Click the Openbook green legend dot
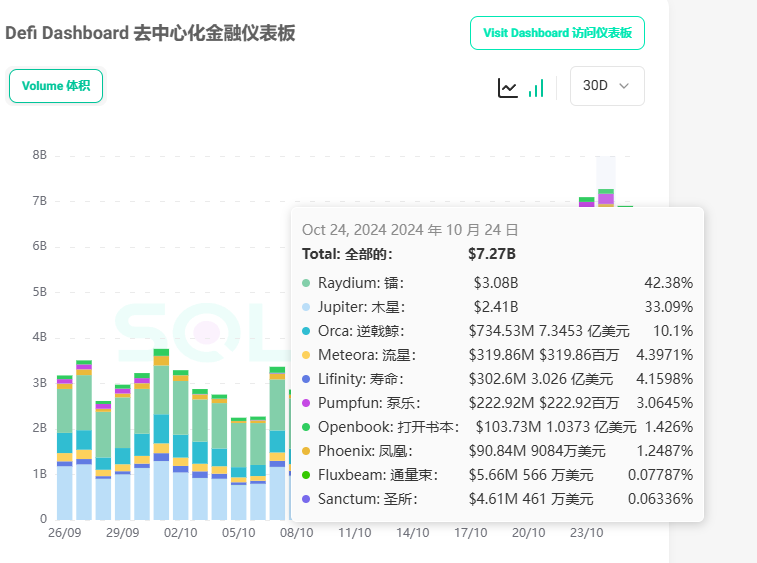This screenshot has width=757, height=563. click(307, 427)
